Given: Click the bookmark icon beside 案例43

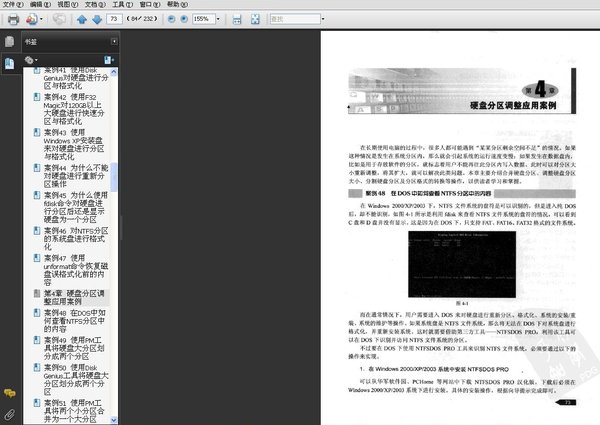Looking at the screenshot, I should click(x=37, y=132).
